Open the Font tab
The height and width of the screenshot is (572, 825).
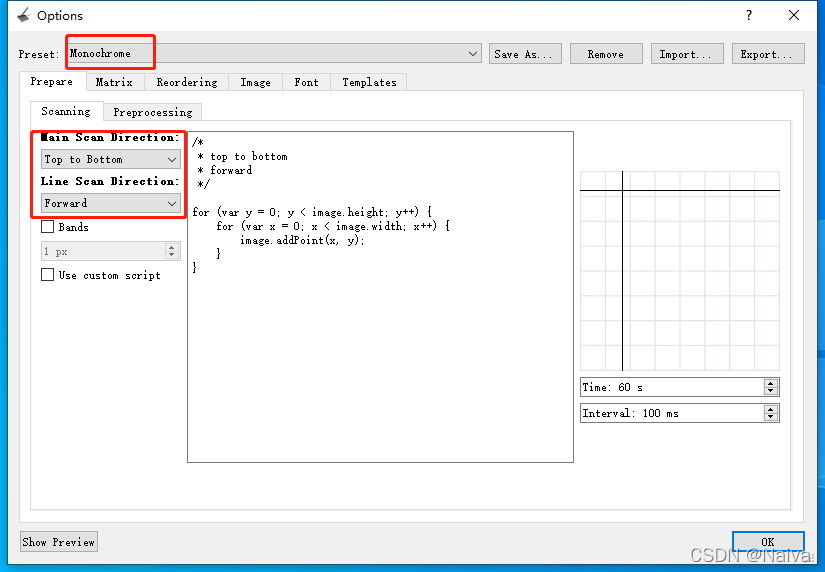306,82
